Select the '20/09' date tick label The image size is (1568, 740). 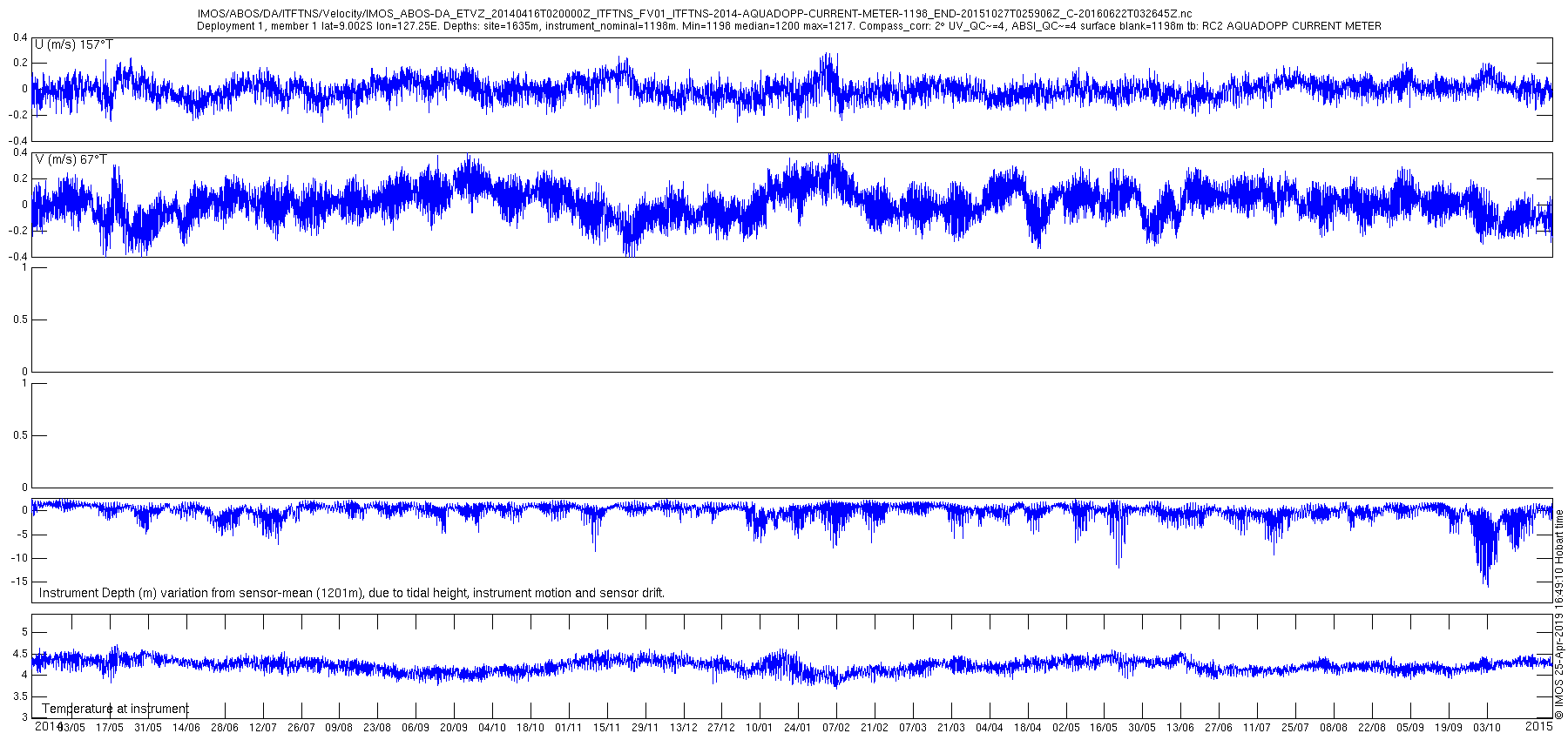click(x=454, y=728)
